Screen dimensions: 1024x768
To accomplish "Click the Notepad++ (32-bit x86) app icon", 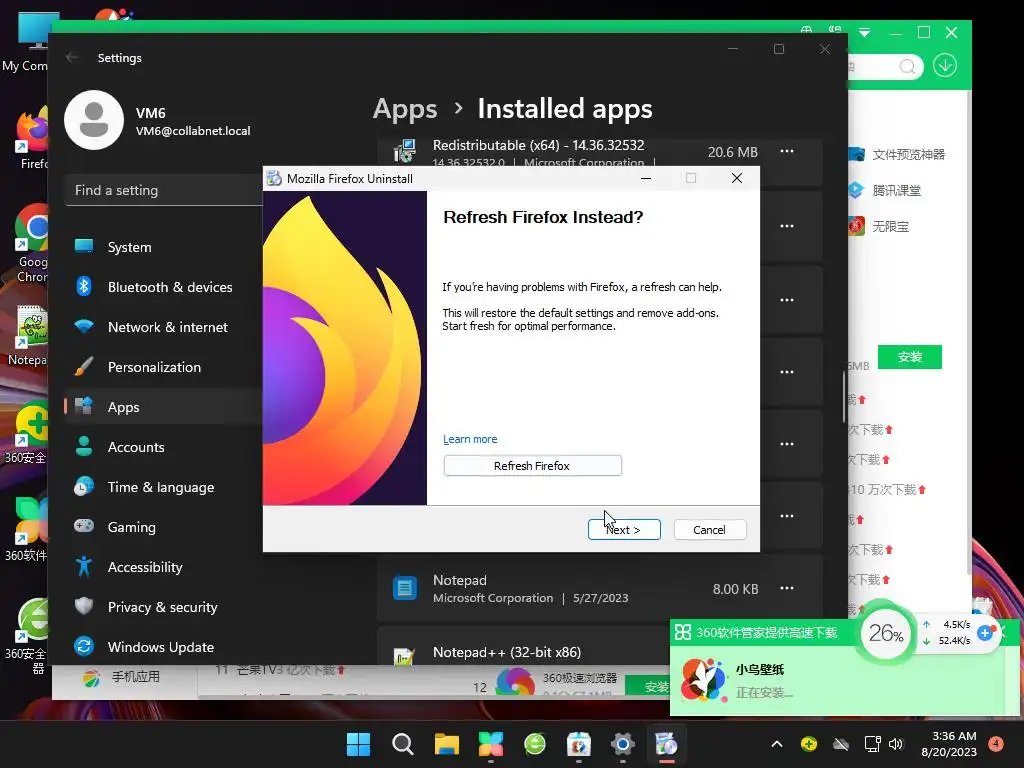I will pyautogui.click(x=404, y=655).
